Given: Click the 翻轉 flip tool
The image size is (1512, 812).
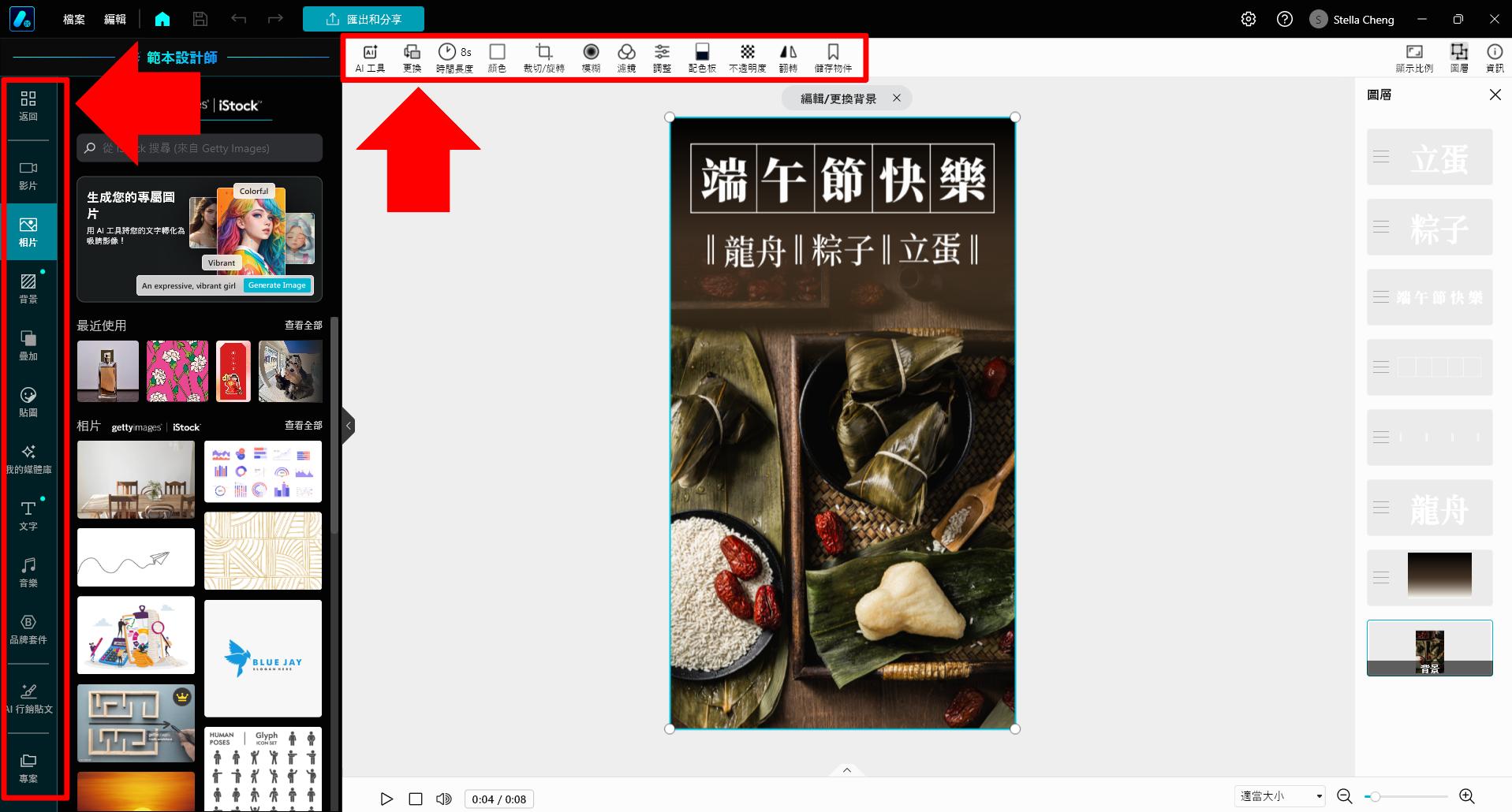Looking at the screenshot, I should [x=788, y=57].
